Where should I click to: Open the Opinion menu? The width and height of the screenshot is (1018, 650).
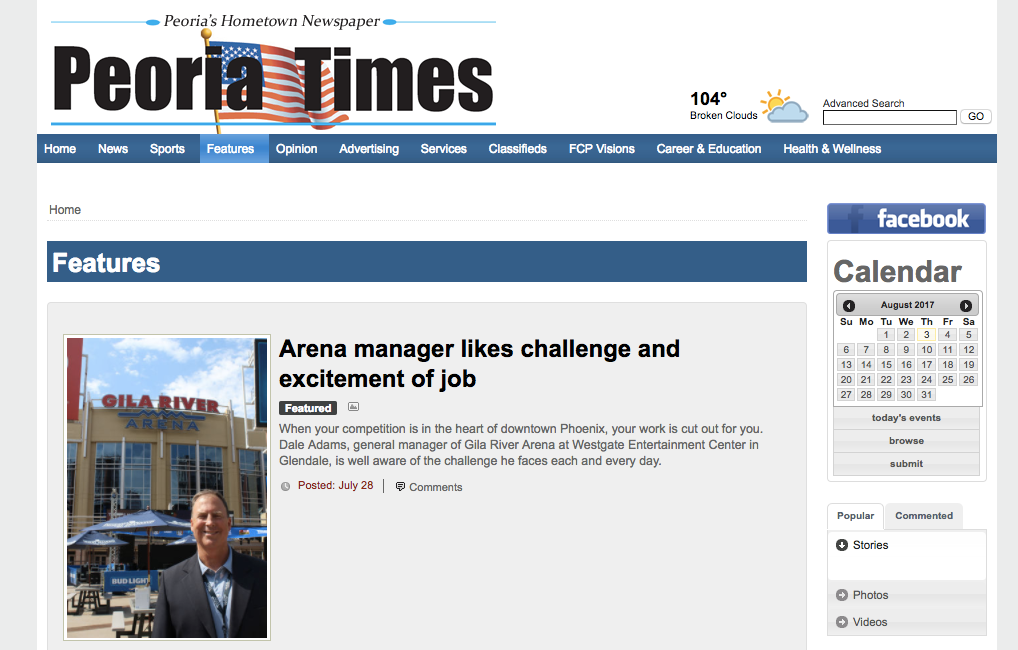[x=297, y=149]
